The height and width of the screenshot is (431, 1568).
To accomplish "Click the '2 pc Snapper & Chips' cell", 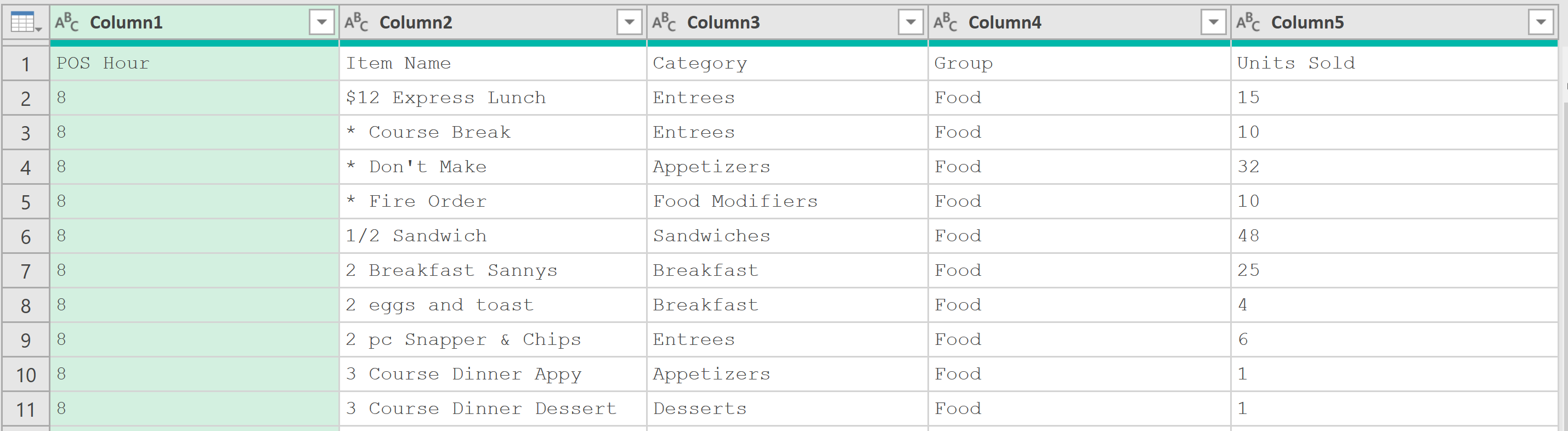I will tap(493, 339).
